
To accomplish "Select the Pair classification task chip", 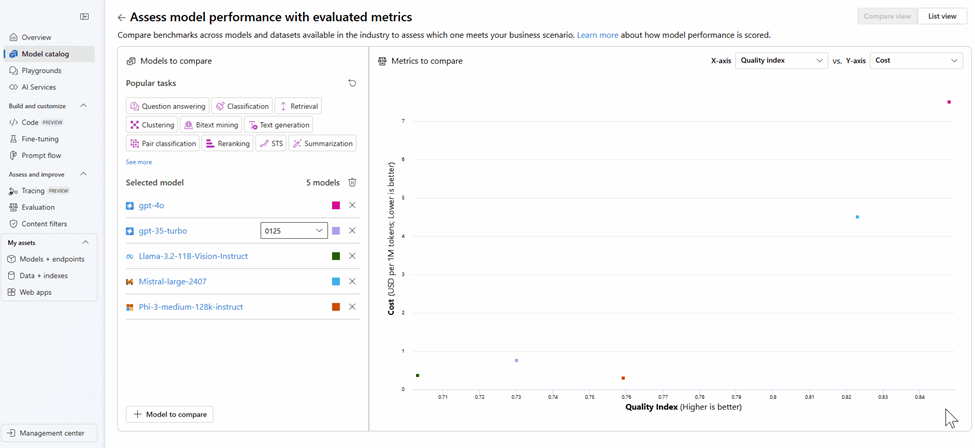I will [162, 144].
